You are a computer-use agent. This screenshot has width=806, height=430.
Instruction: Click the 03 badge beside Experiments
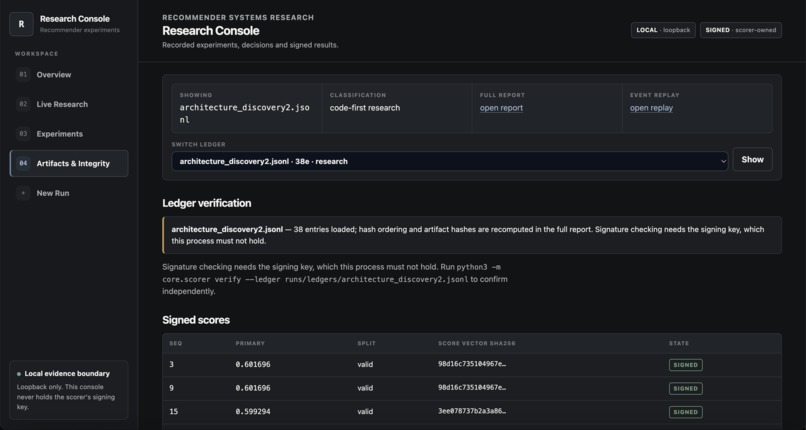coord(23,134)
